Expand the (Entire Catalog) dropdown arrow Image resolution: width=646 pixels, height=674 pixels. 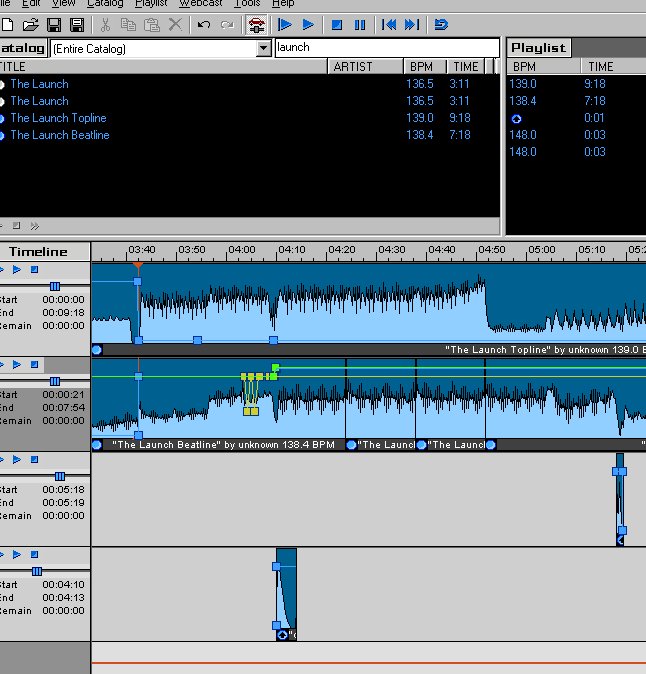click(x=263, y=48)
